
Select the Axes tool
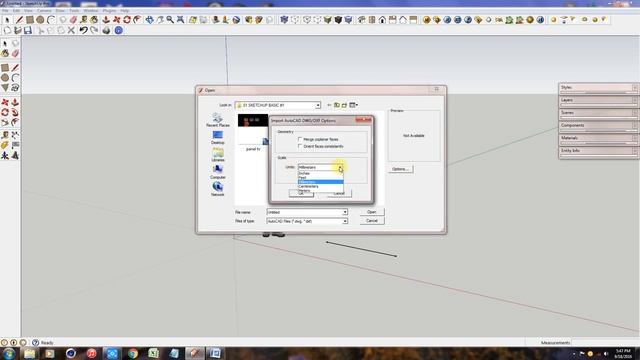(x=5, y=155)
